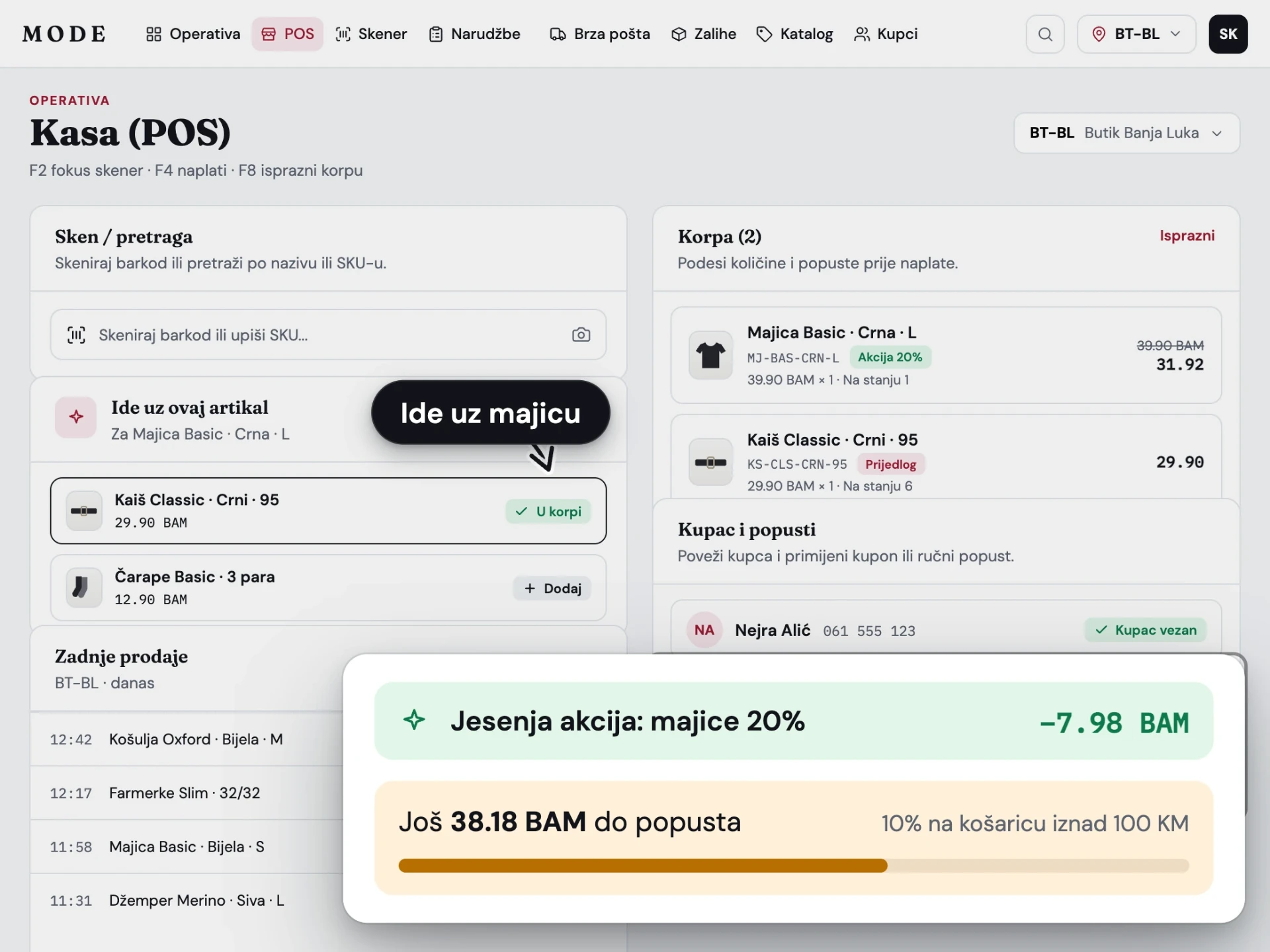Open the SK user avatar menu
1270x952 pixels.
[x=1228, y=34]
